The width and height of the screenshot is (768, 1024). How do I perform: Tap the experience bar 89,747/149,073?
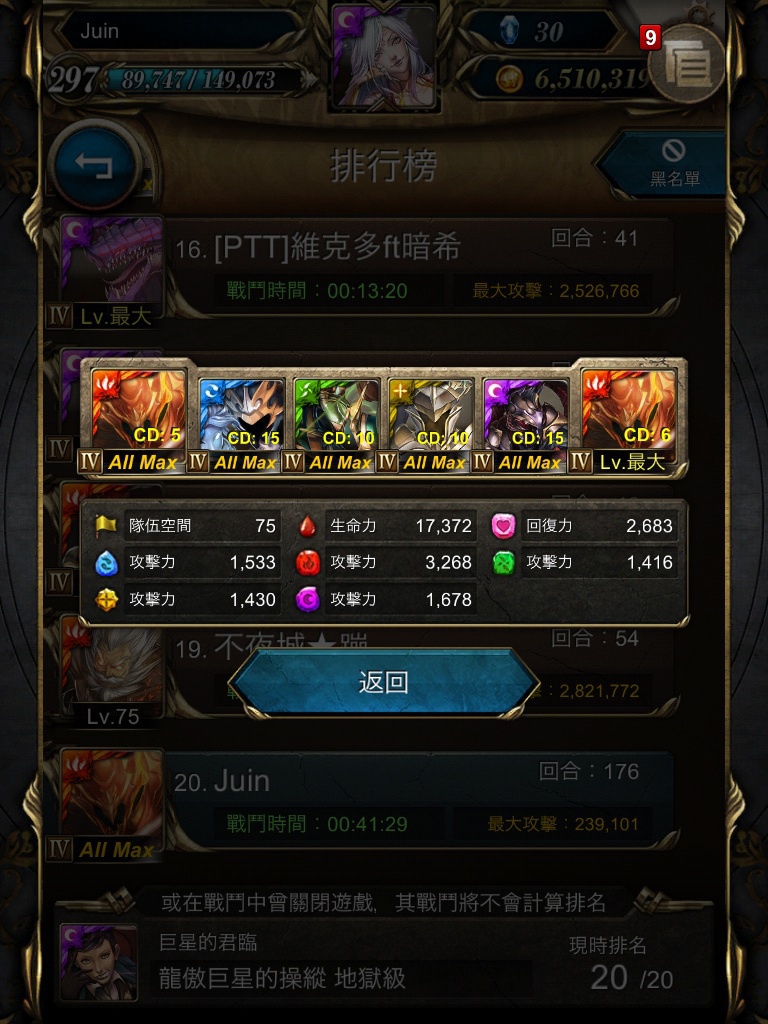(199, 80)
